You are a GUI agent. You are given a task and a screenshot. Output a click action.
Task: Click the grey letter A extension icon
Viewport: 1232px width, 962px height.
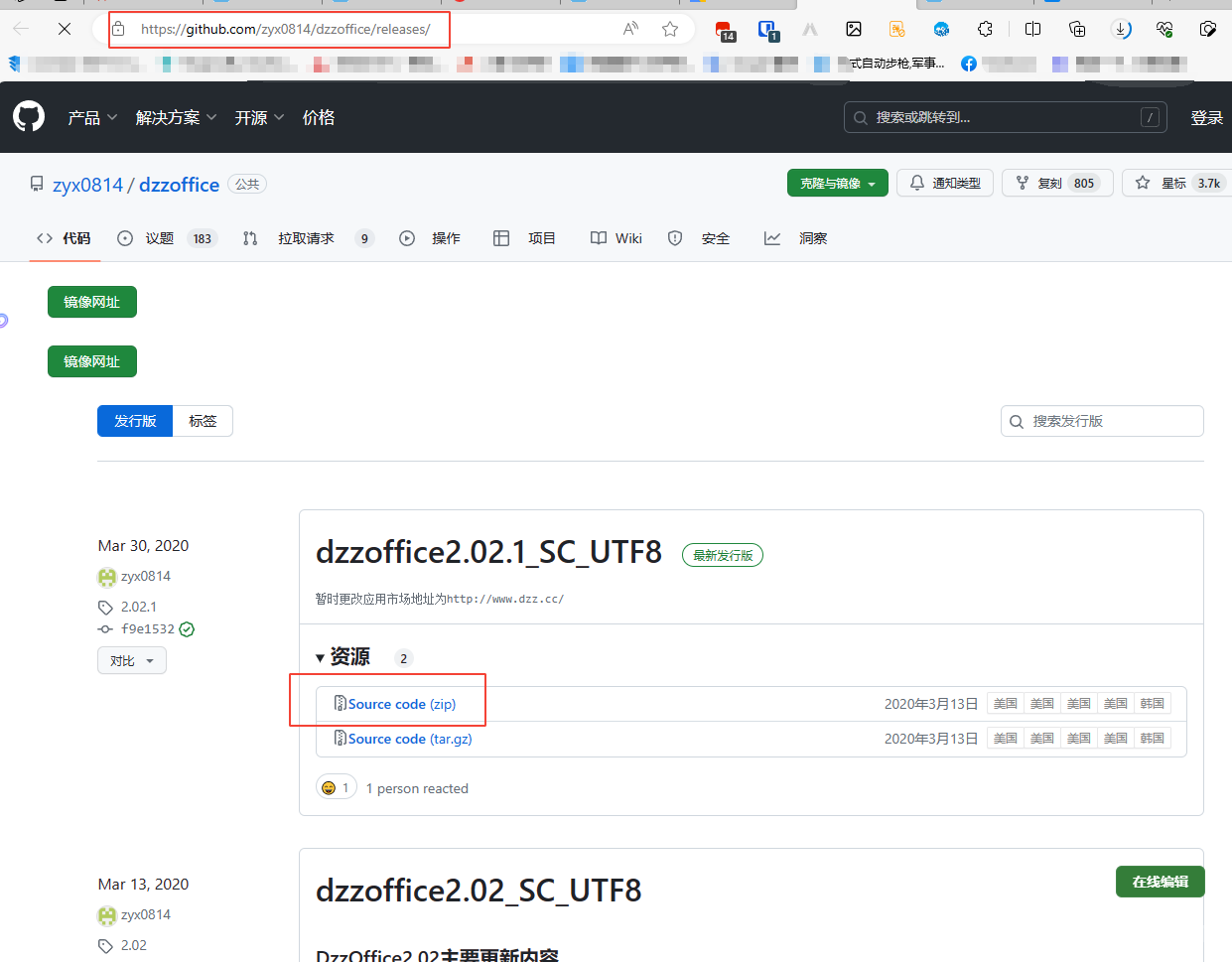click(x=810, y=29)
